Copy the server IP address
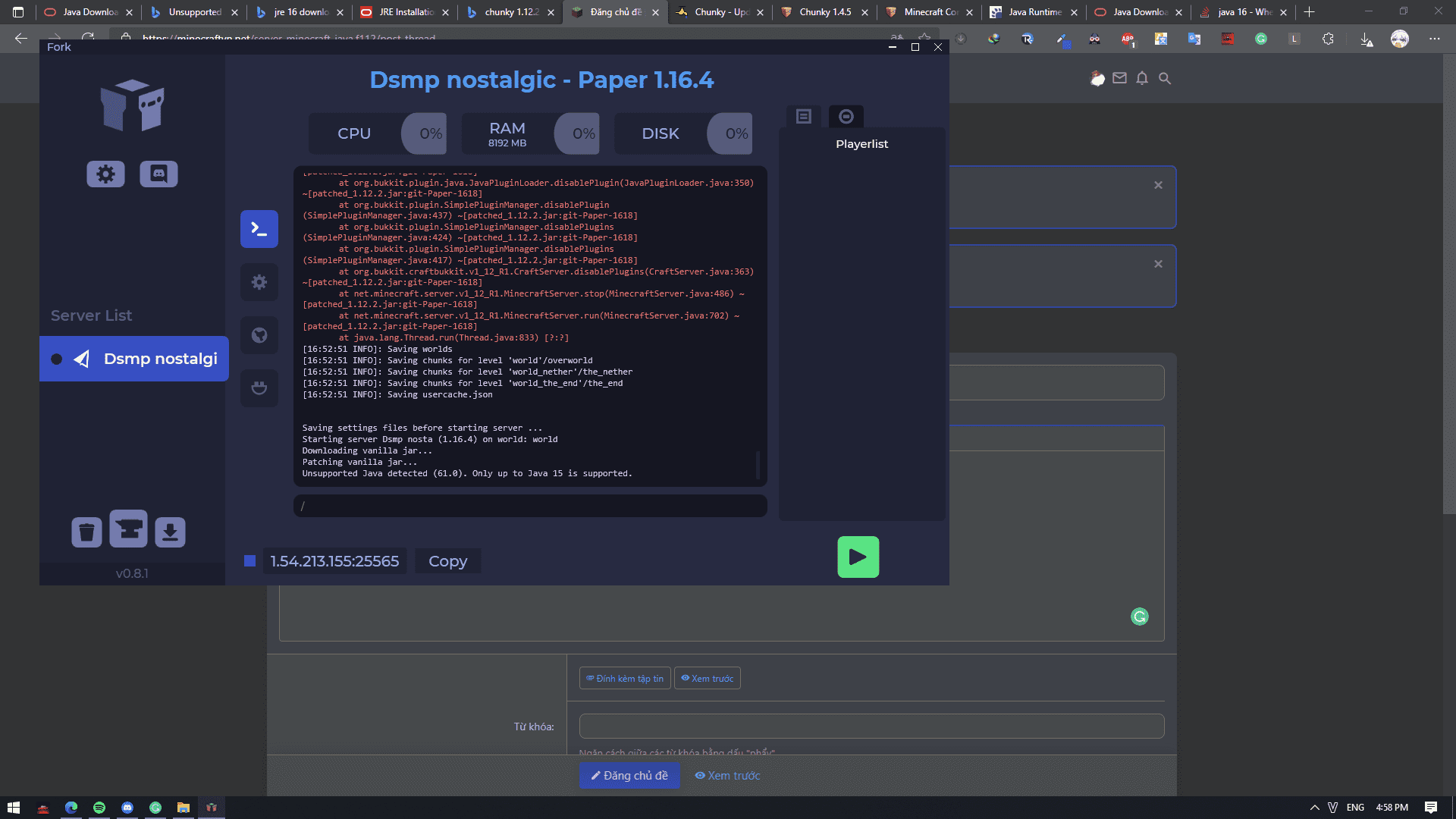The height and width of the screenshot is (819, 1456). tap(447, 561)
